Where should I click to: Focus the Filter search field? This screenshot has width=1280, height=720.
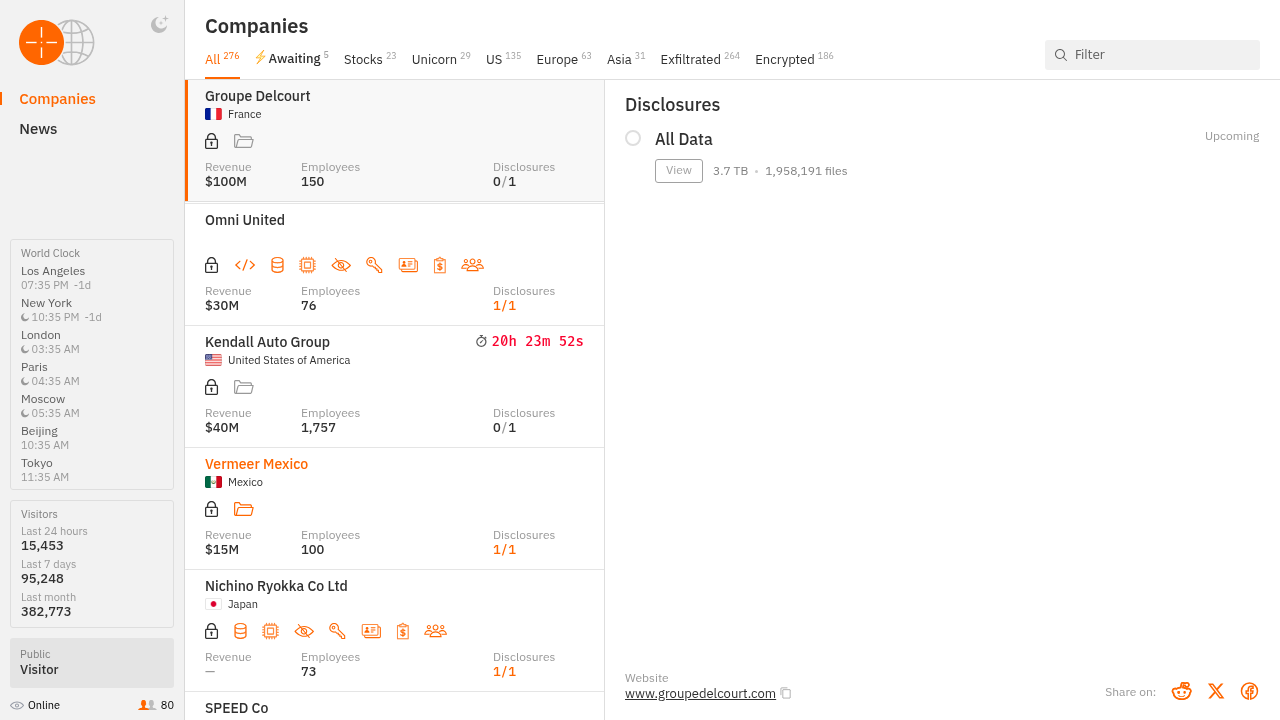(1152, 55)
